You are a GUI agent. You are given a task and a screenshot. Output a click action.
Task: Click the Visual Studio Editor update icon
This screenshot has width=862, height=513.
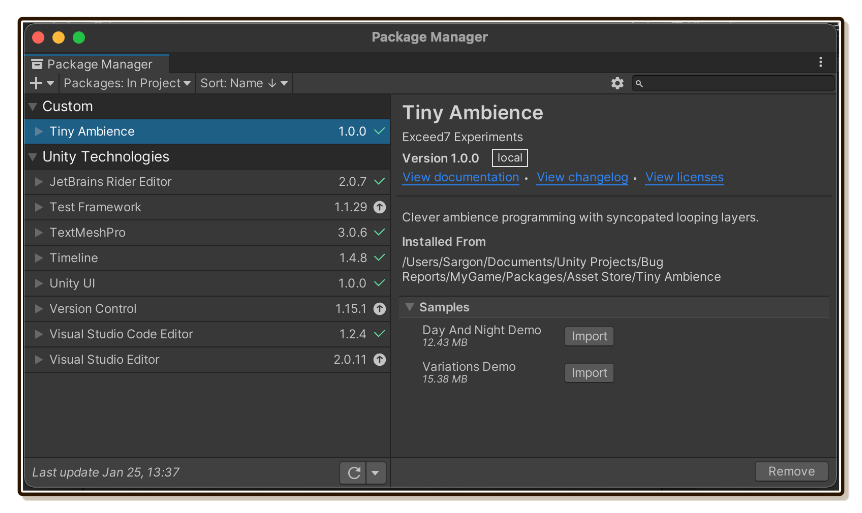pos(380,360)
